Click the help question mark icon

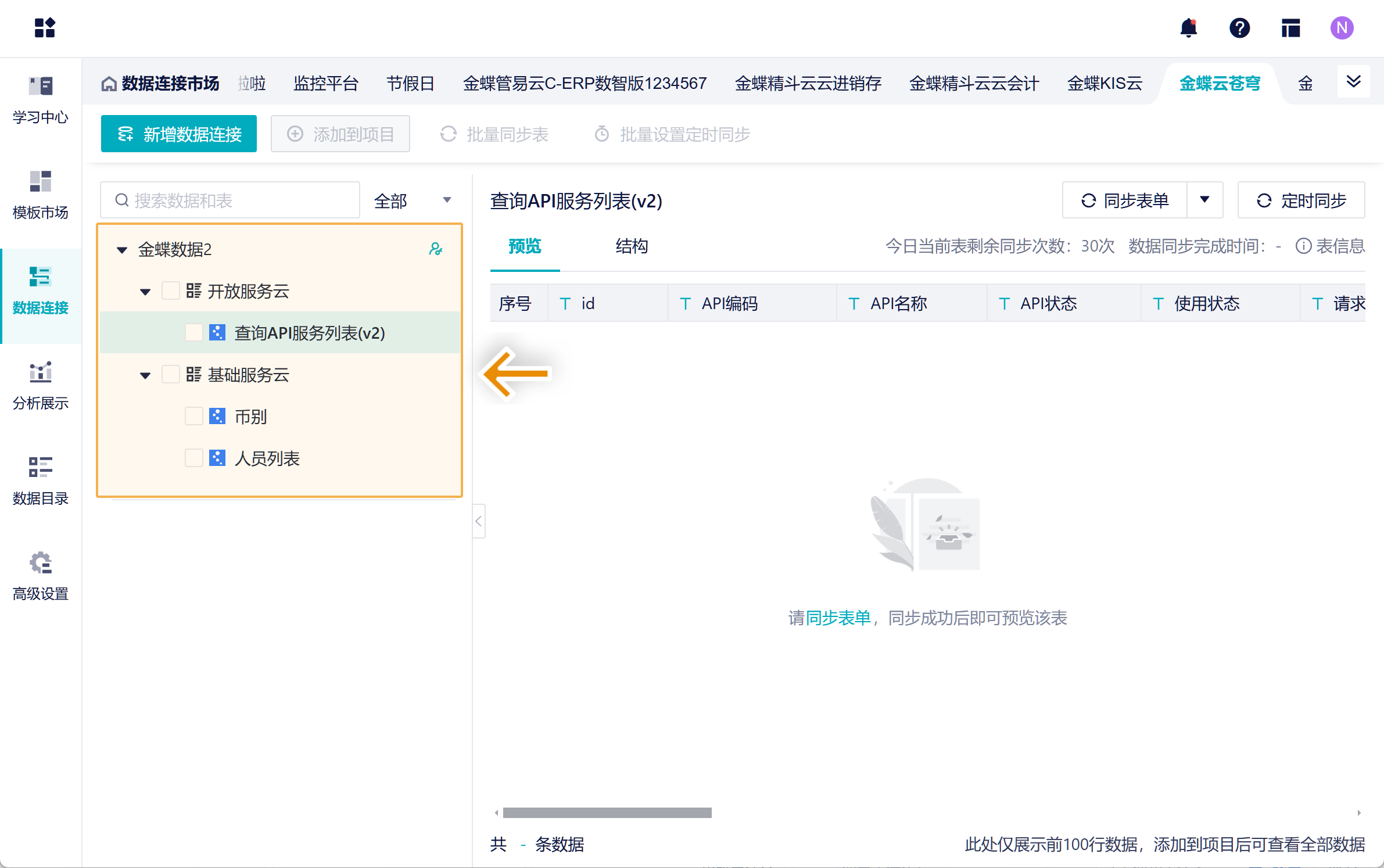(1239, 28)
